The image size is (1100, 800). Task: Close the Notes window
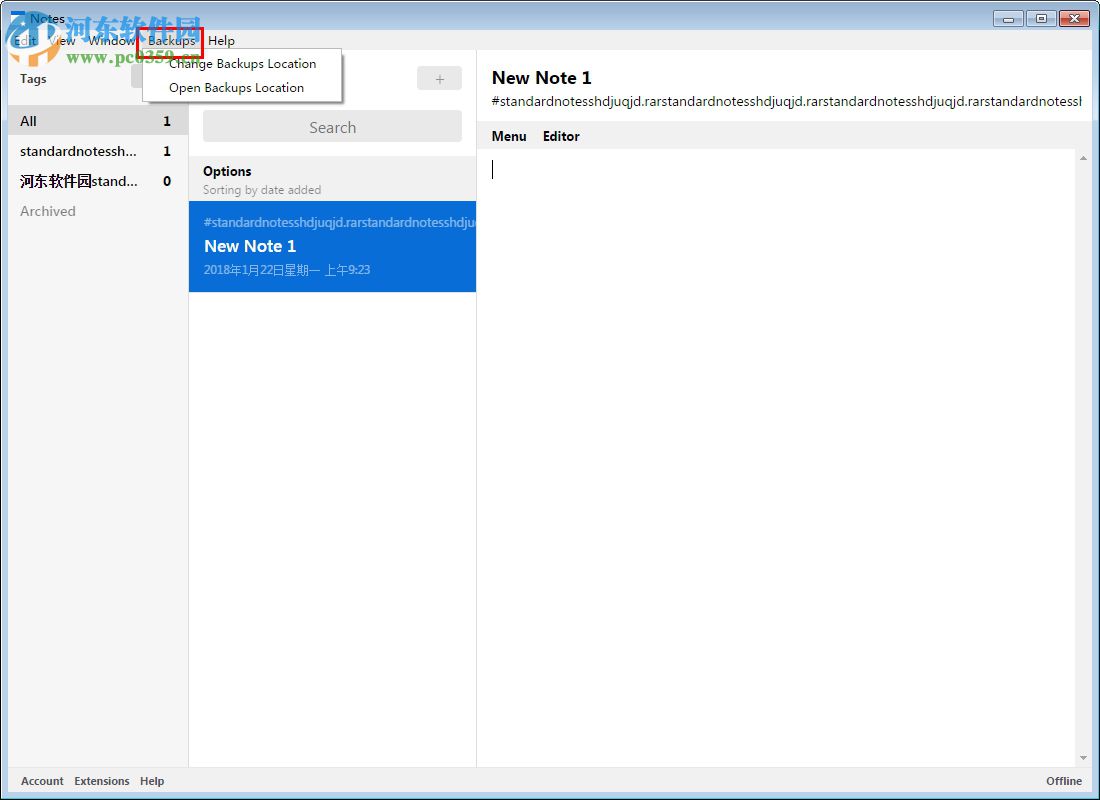(1074, 19)
